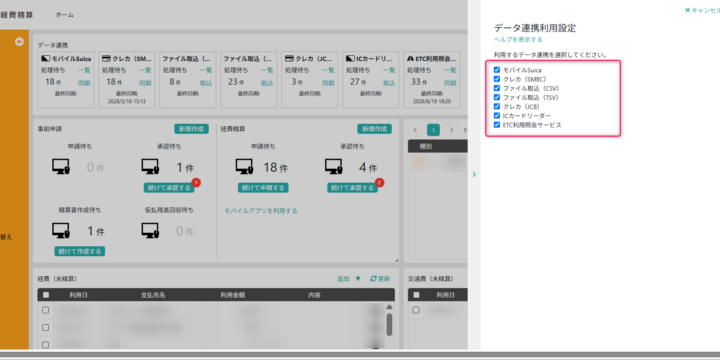This screenshot has height=360, width=720.
Task: Uncheck the クレカ（SMBC） checkbox
Action: coord(496,79)
